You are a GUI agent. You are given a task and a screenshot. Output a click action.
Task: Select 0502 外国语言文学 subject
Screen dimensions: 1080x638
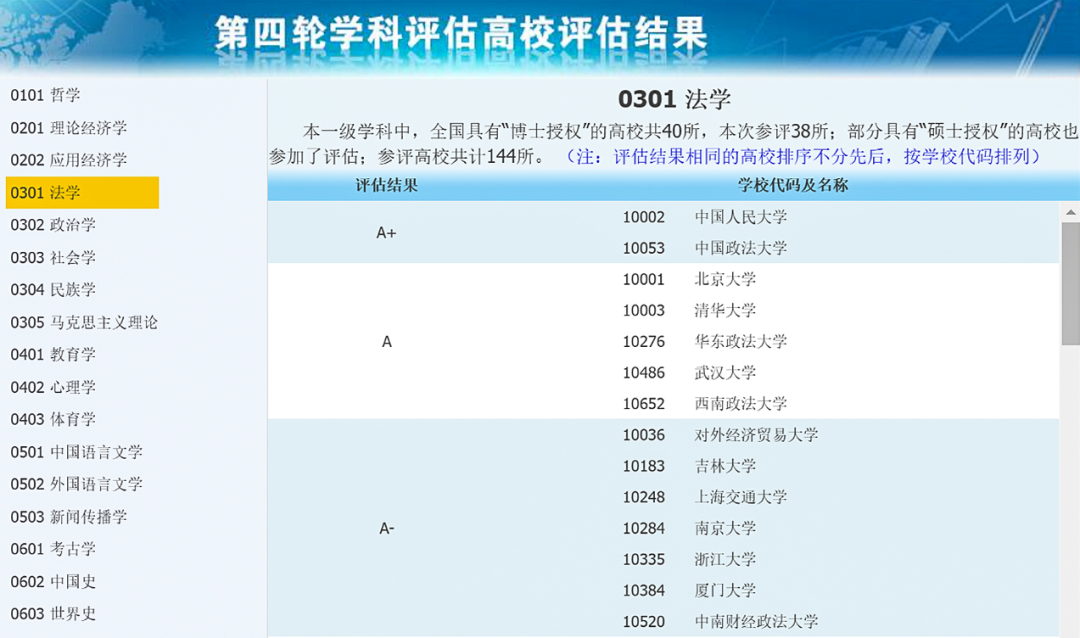76,484
